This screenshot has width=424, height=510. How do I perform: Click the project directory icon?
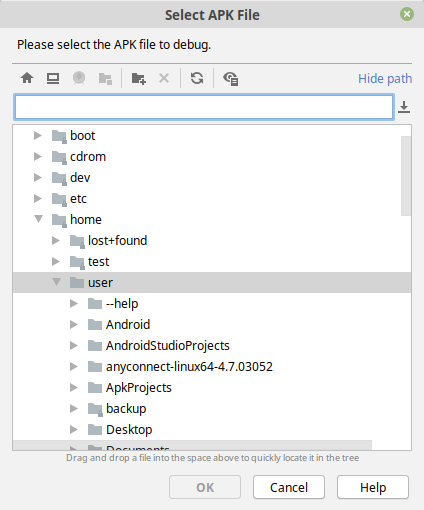point(79,78)
